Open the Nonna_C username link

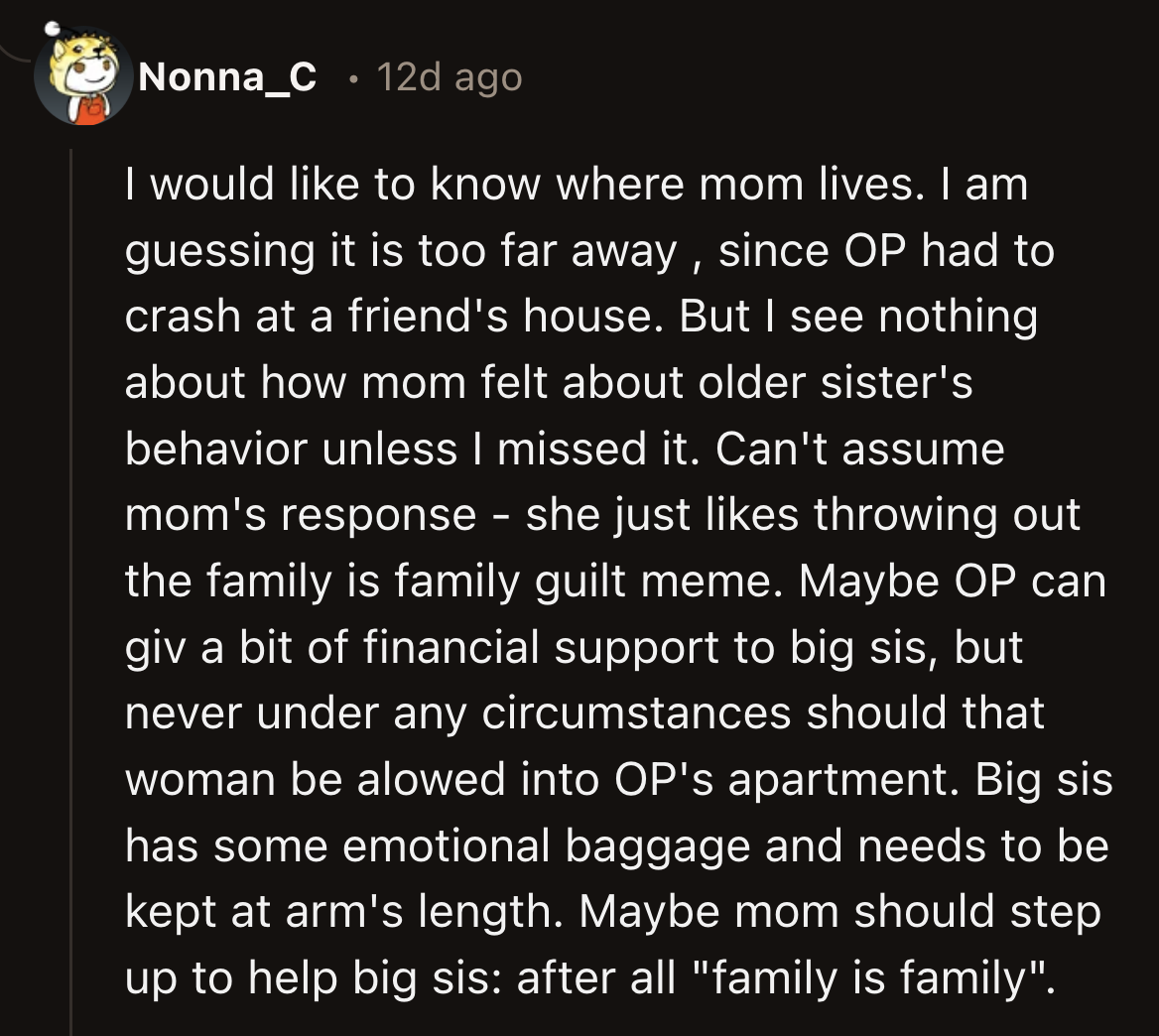[x=228, y=76]
